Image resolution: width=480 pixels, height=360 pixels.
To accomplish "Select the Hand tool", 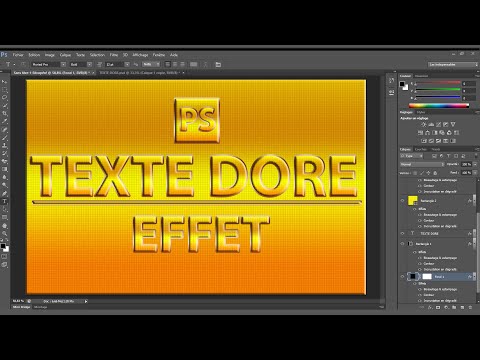I will click(x=4, y=226).
